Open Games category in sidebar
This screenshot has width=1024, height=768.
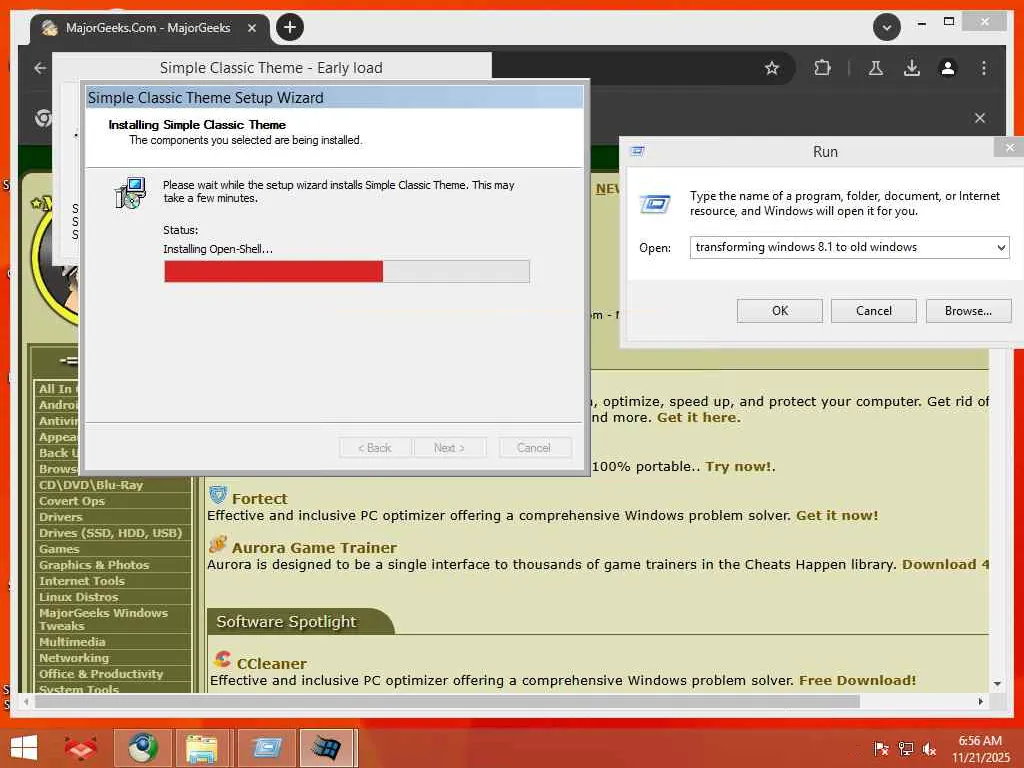point(59,549)
